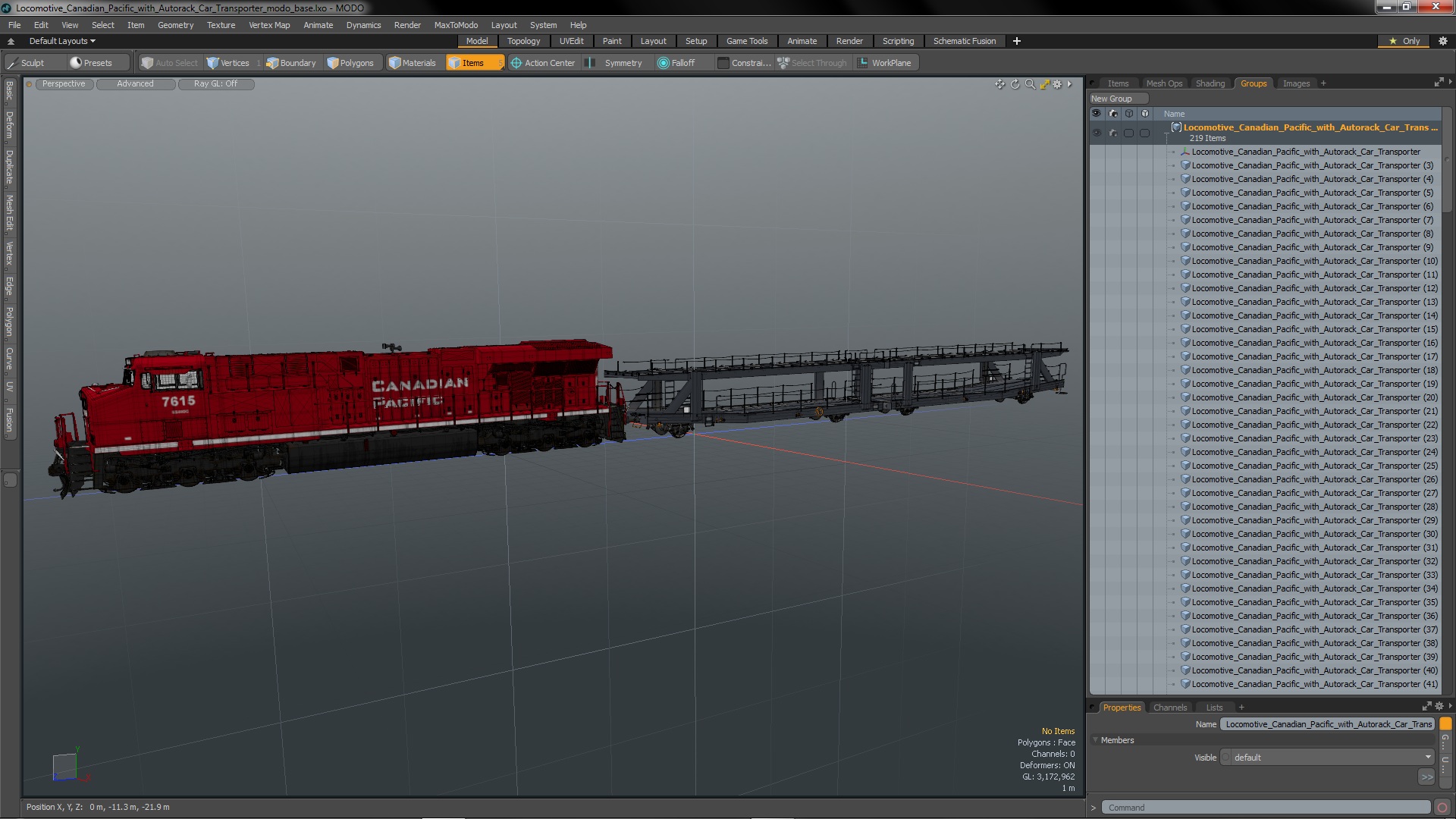Switch to the Shading panel tab
This screenshot has width=1456, height=819.
[x=1210, y=83]
